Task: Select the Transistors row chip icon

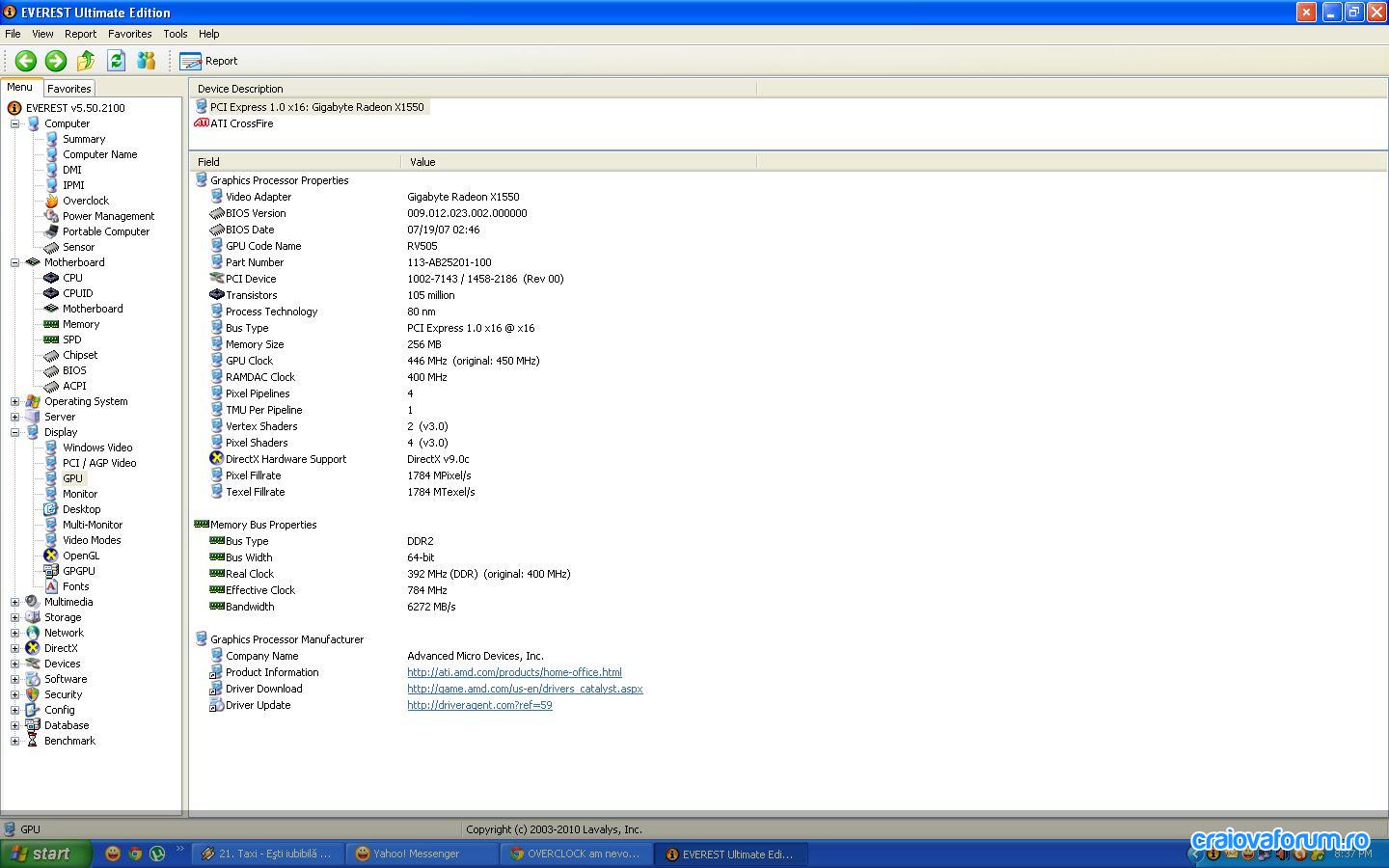Action: pos(217,295)
